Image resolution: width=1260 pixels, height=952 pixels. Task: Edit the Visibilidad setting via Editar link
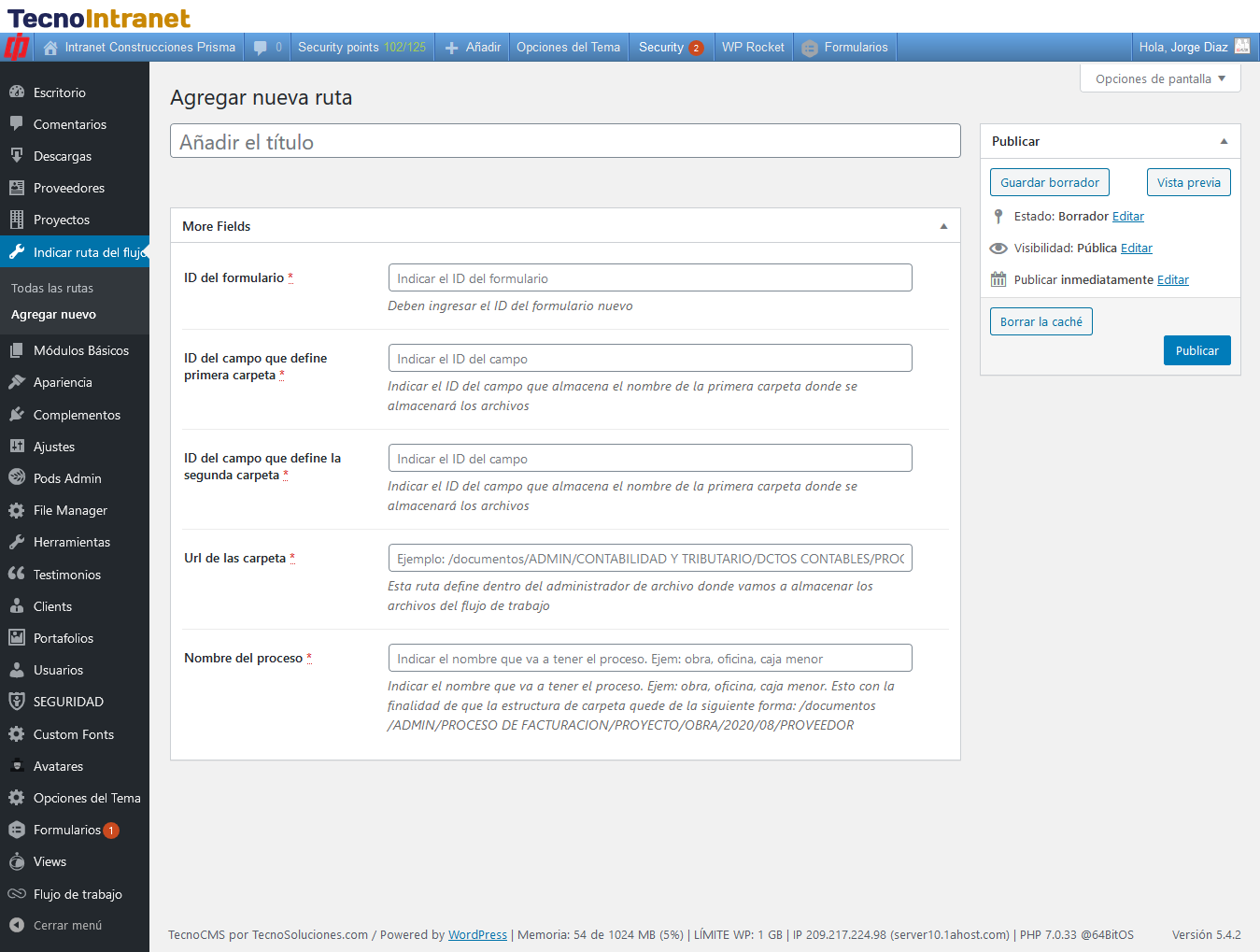(1136, 248)
